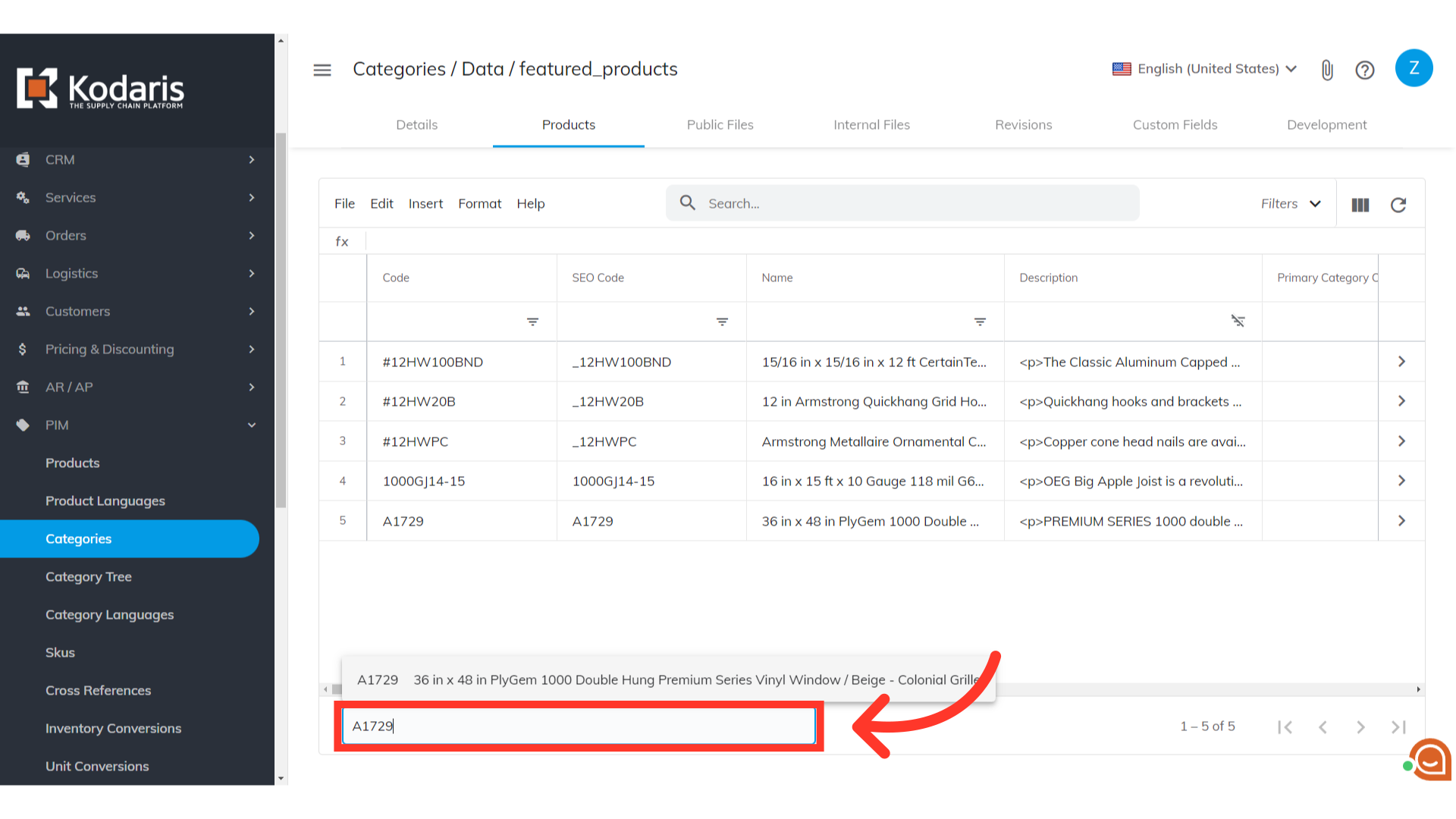Collapse the PIM sidebar section
This screenshot has height=819, width=1456.
(136, 425)
